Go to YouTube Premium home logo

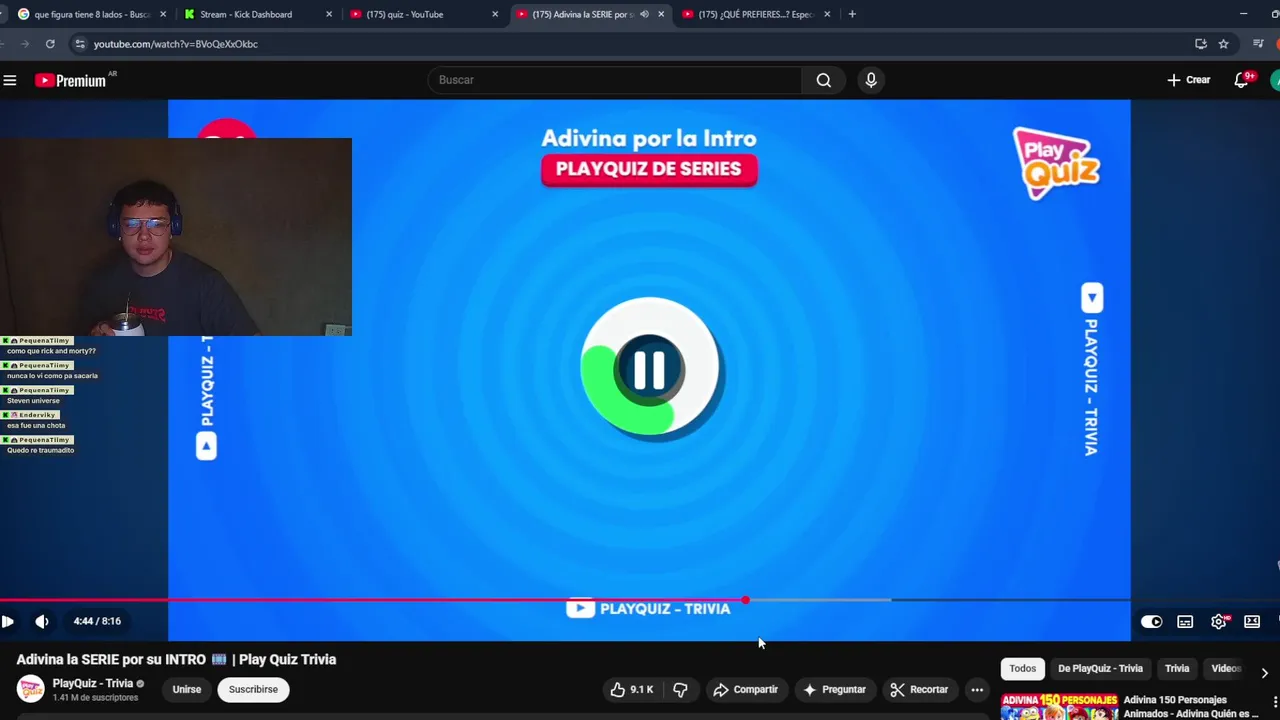(x=72, y=80)
